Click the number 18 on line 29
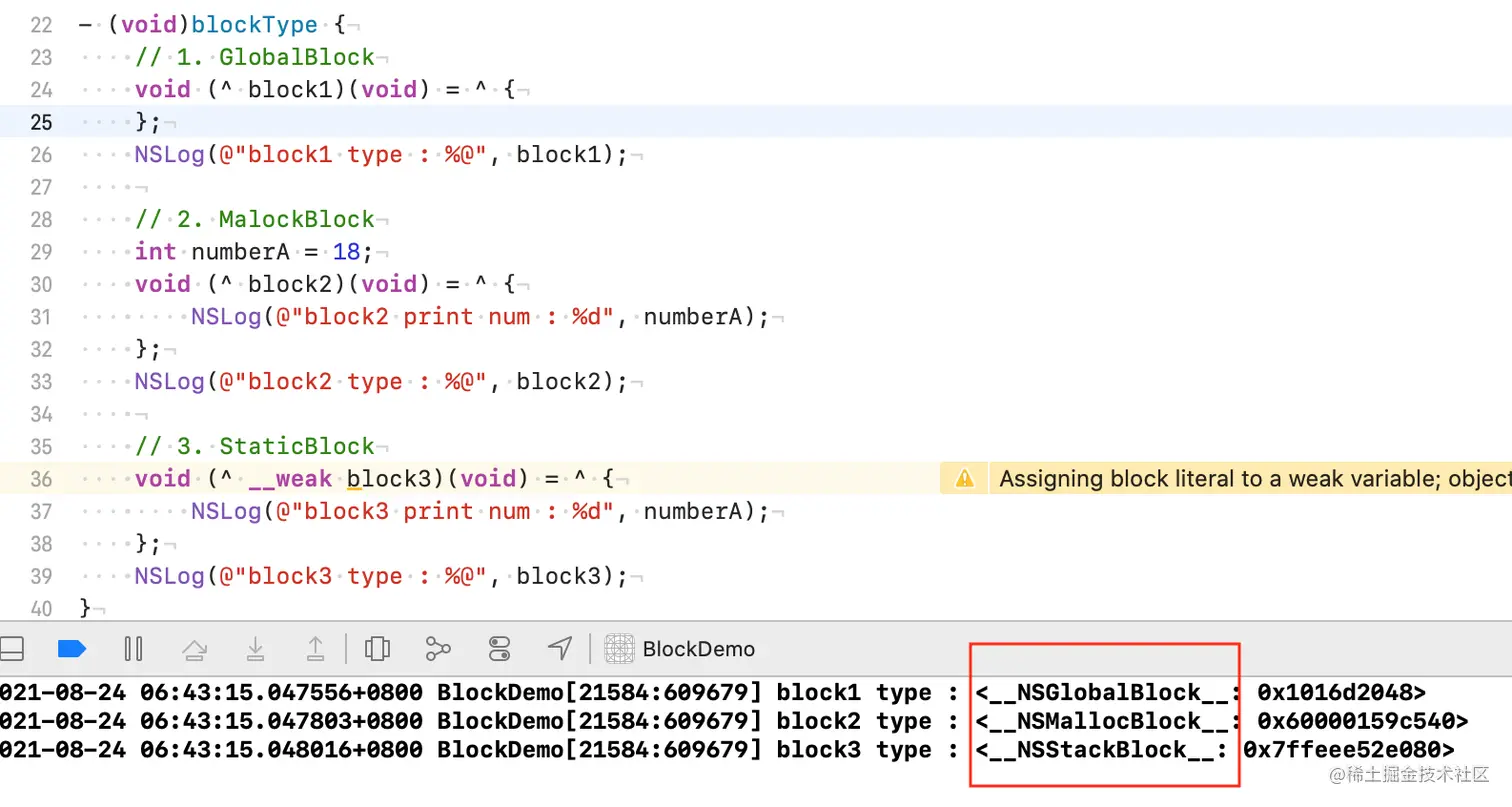Screen dimensions: 1512x807 tap(347, 252)
